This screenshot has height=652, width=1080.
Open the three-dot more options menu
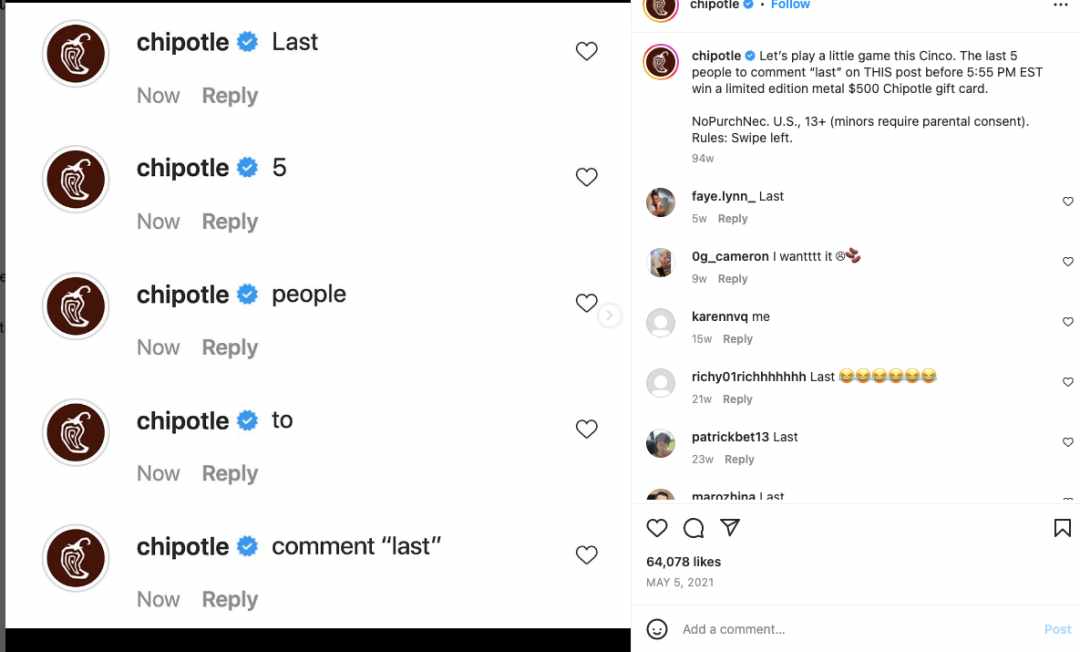1060,5
